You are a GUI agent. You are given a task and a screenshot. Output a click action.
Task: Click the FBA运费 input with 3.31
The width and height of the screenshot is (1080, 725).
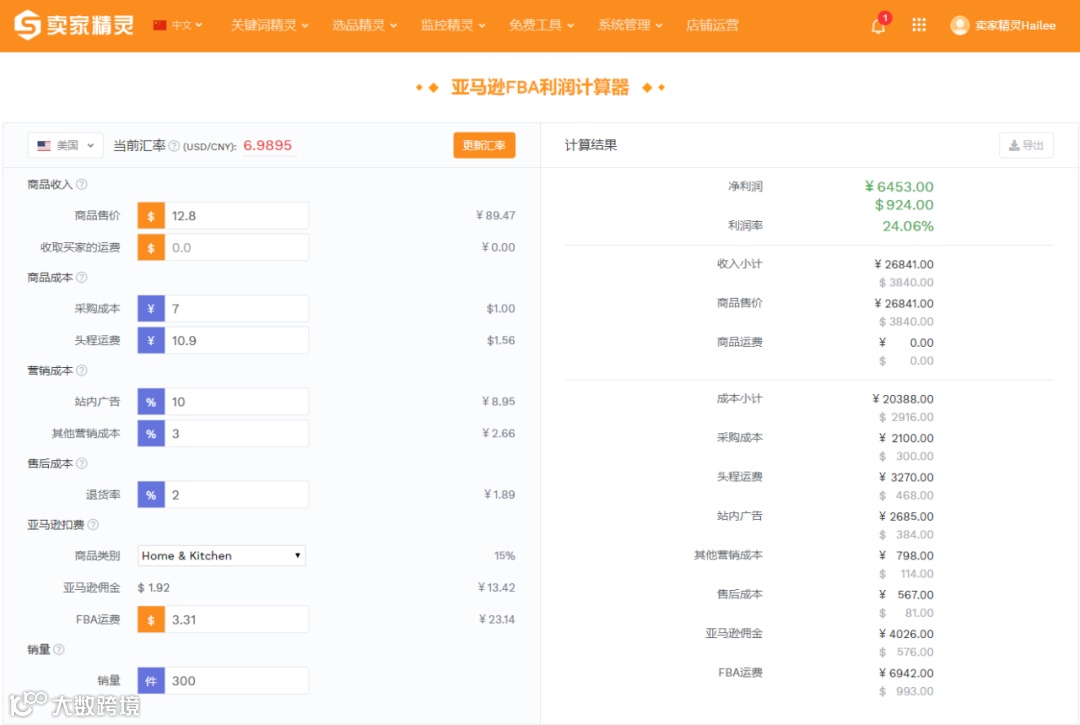point(236,619)
